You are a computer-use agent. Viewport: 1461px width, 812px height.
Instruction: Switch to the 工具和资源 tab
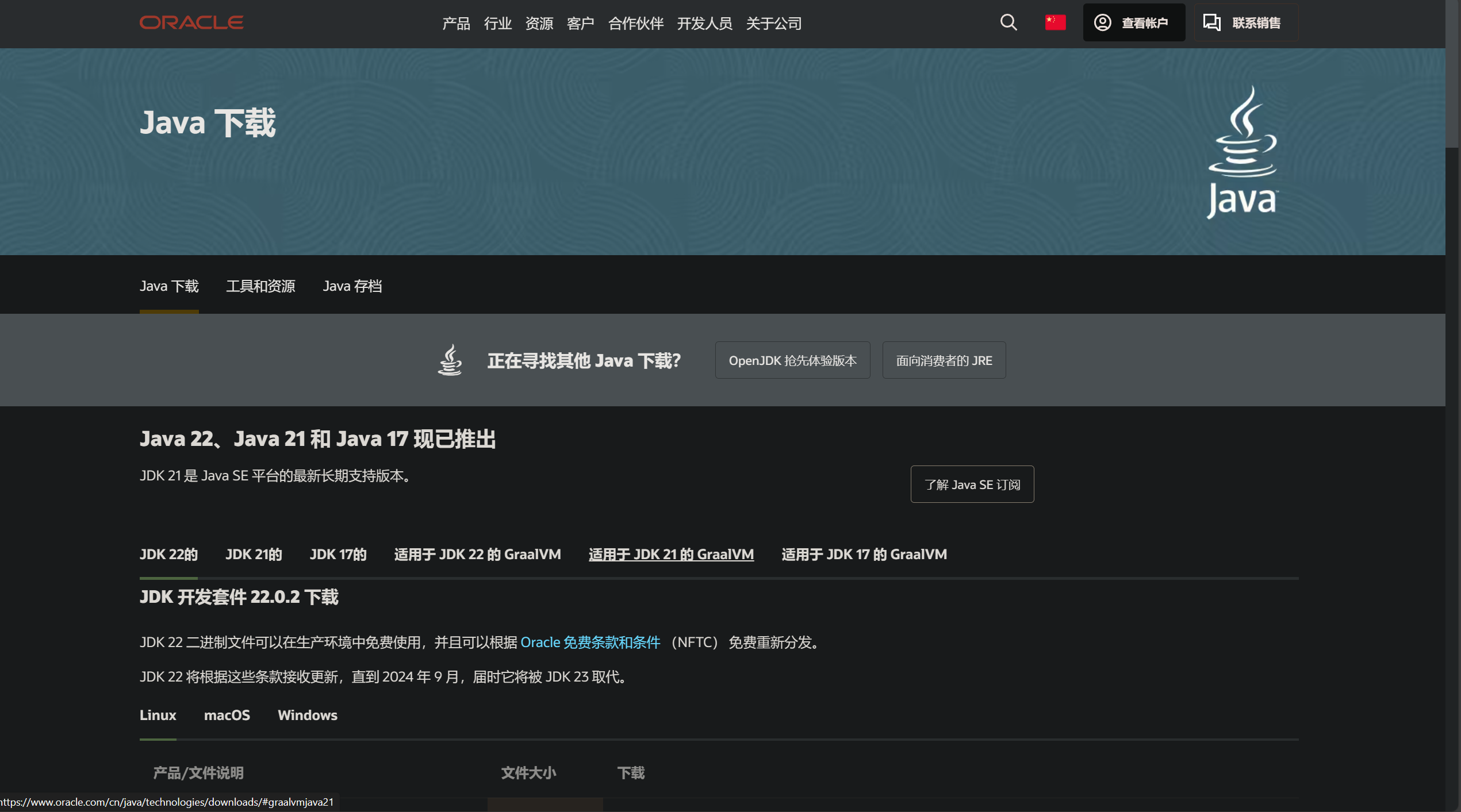click(x=262, y=286)
